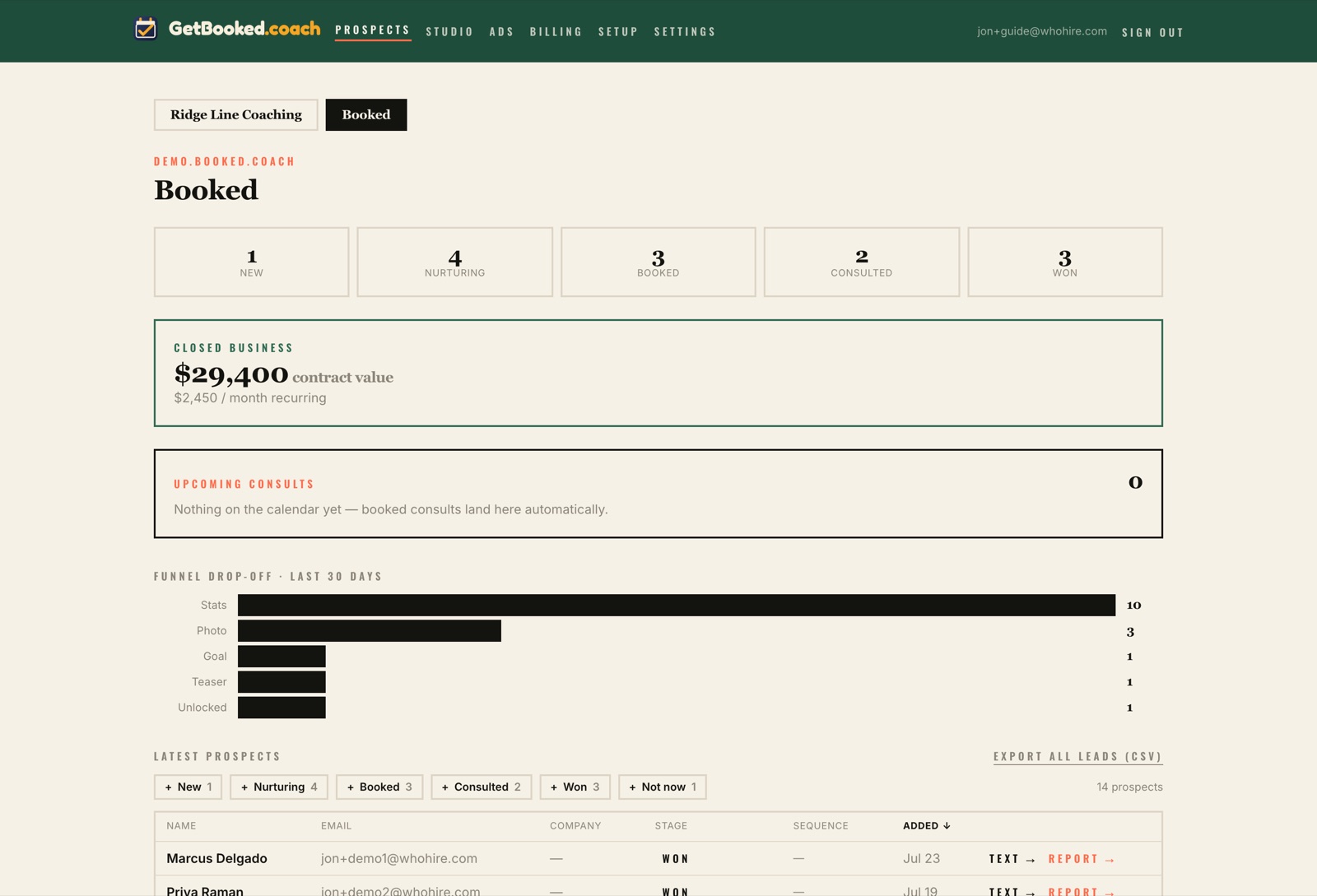Click Text link for Marcus Delgado
The width and height of the screenshot is (1317, 896).
point(1012,859)
